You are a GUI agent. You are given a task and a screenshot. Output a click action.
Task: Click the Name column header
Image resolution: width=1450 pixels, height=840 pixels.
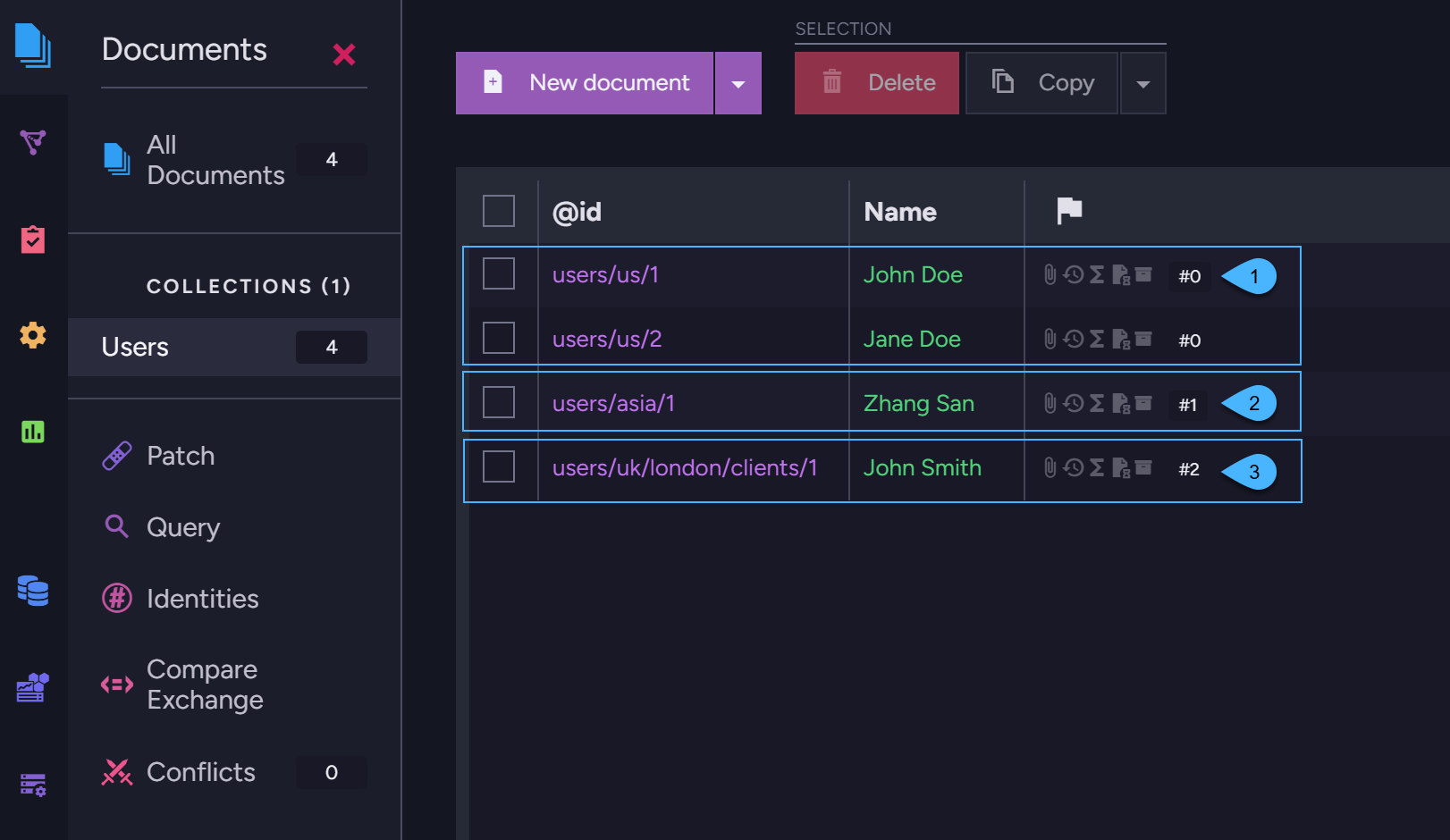click(x=900, y=212)
